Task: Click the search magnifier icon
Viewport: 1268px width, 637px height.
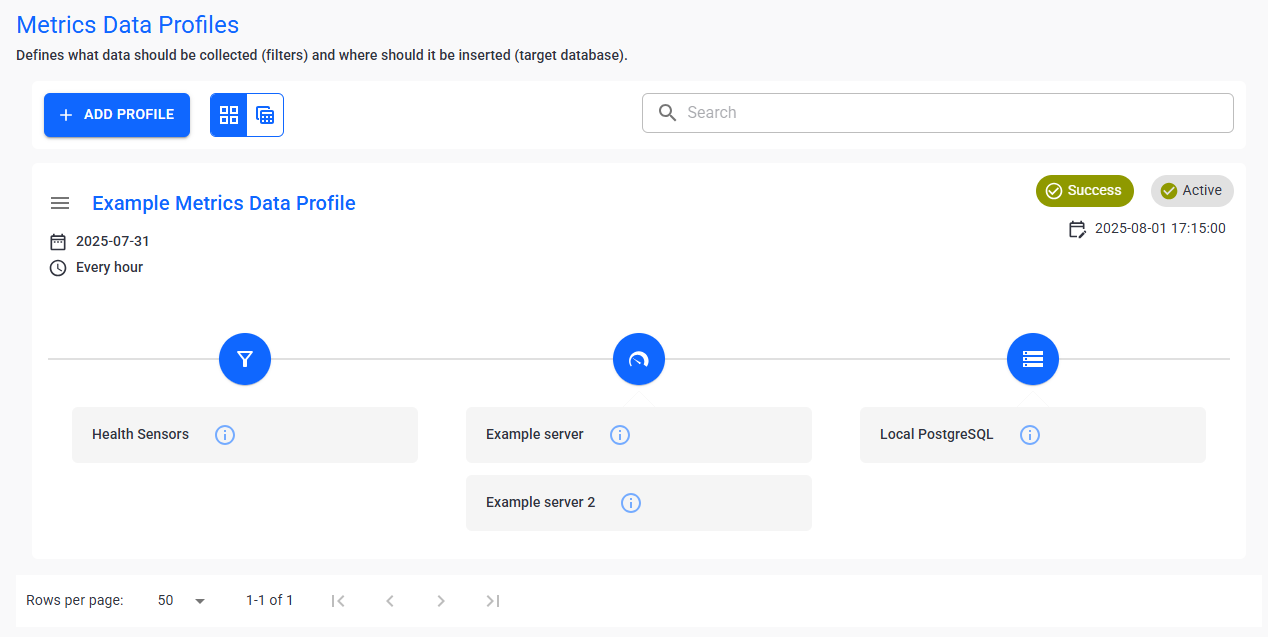Action: coord(667,113)
